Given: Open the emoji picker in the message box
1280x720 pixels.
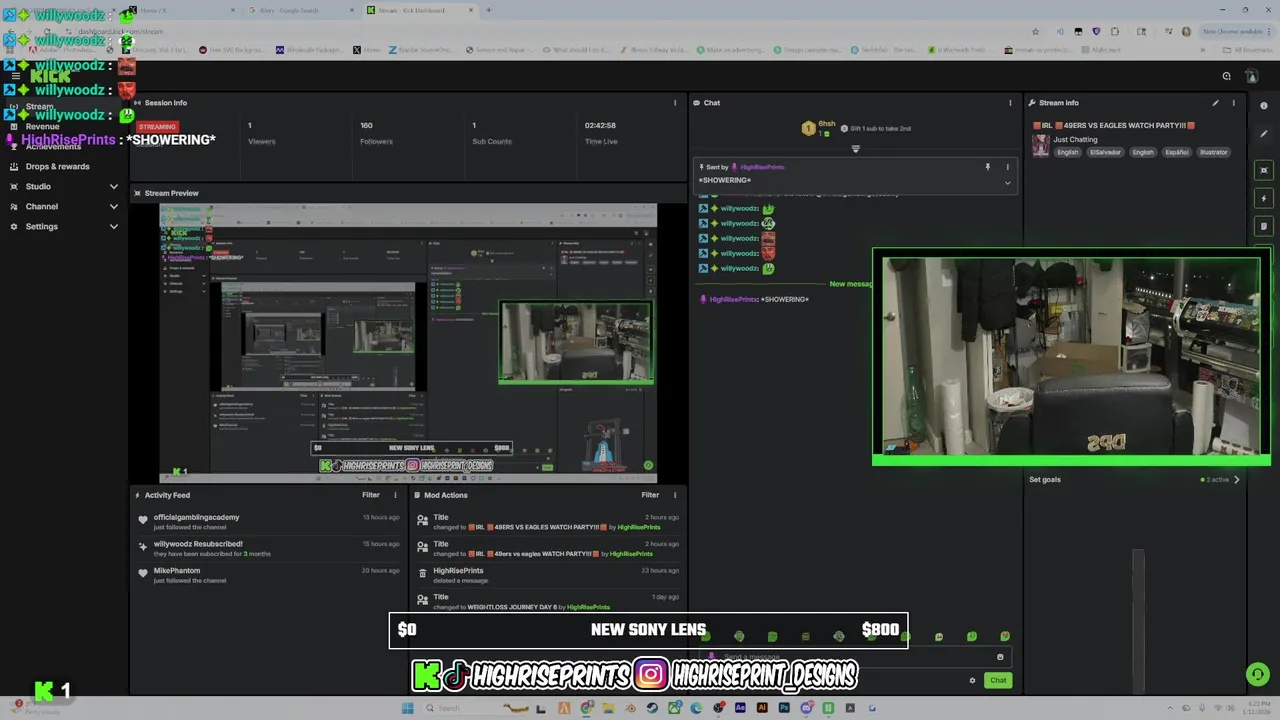Looking at the screenshot, I should click(1000, 657).
